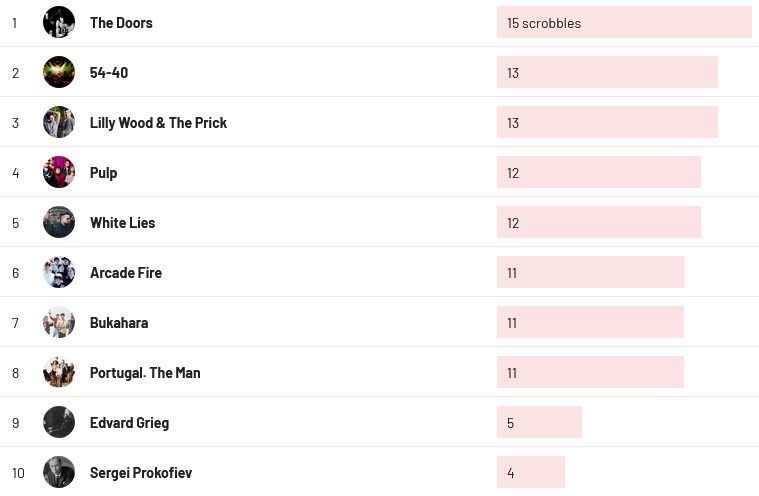Click the 15 scrobbles bar
Screen dimensions: 759x496
(623, 23)
